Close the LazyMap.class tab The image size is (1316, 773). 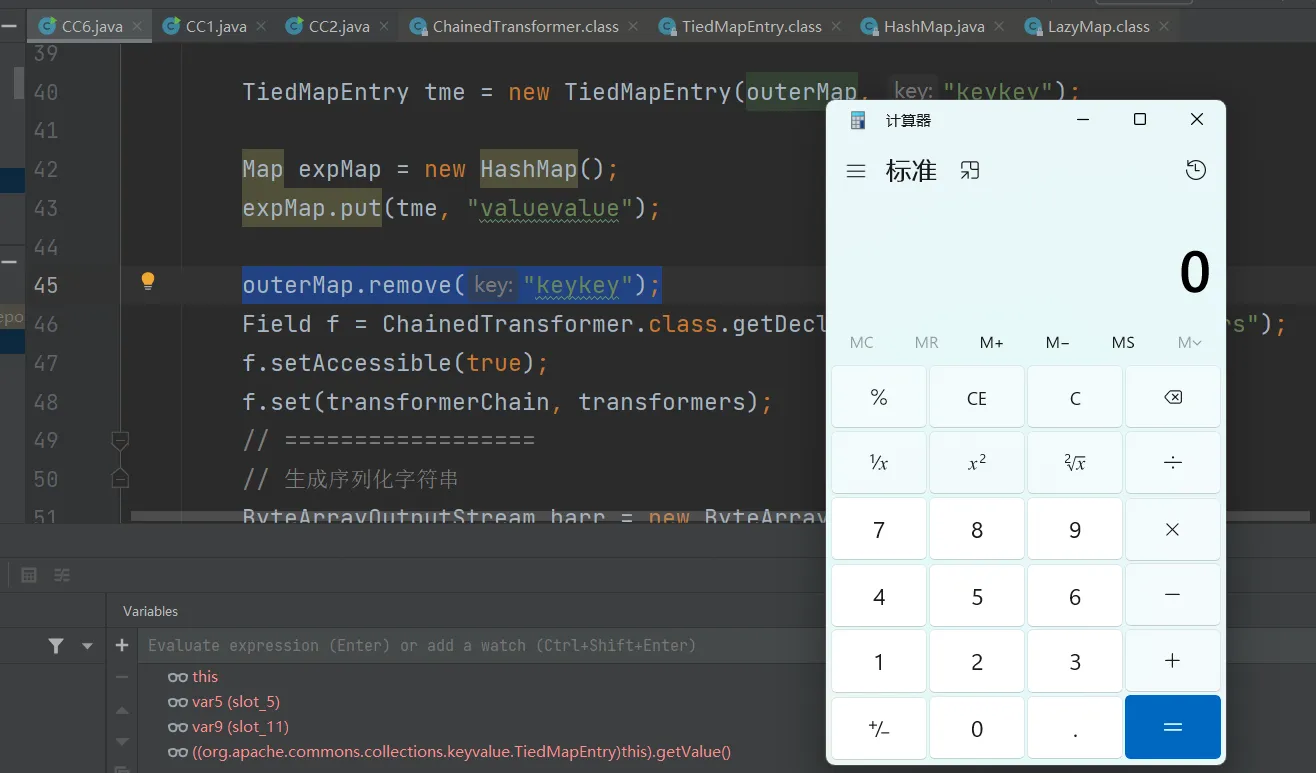click(1163, 27)
